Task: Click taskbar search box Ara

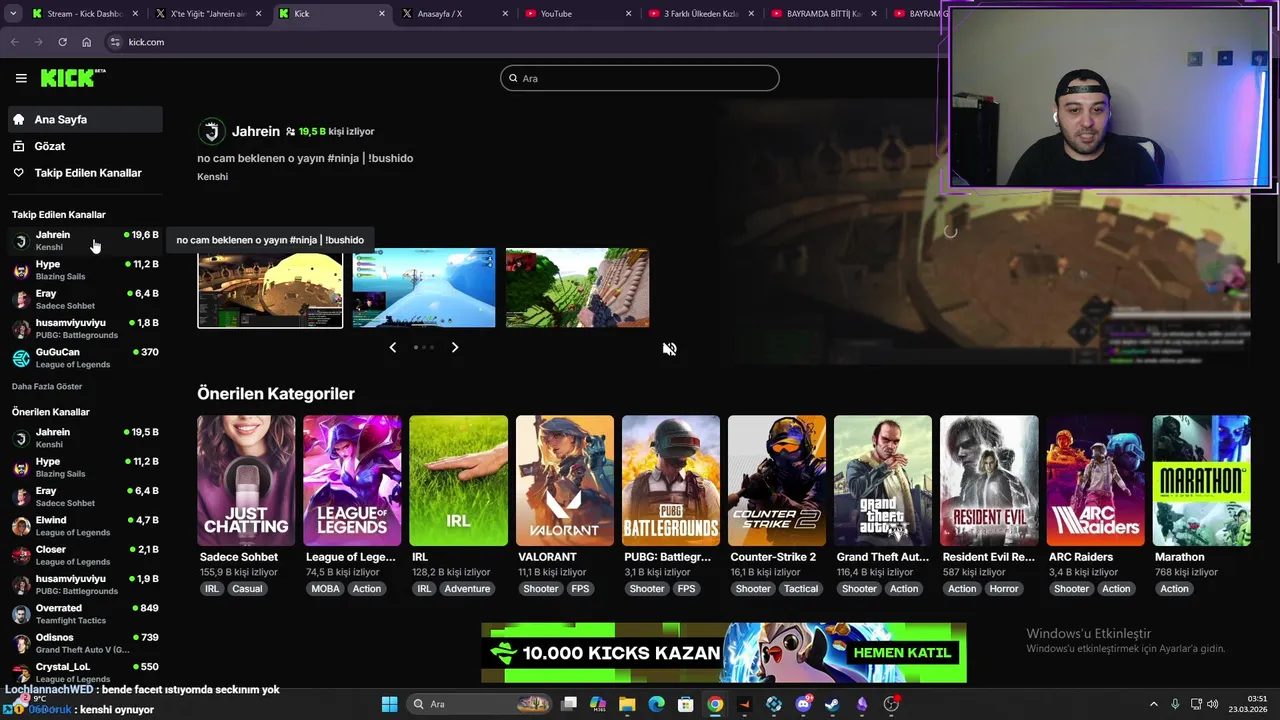Action: click(477, 704)
